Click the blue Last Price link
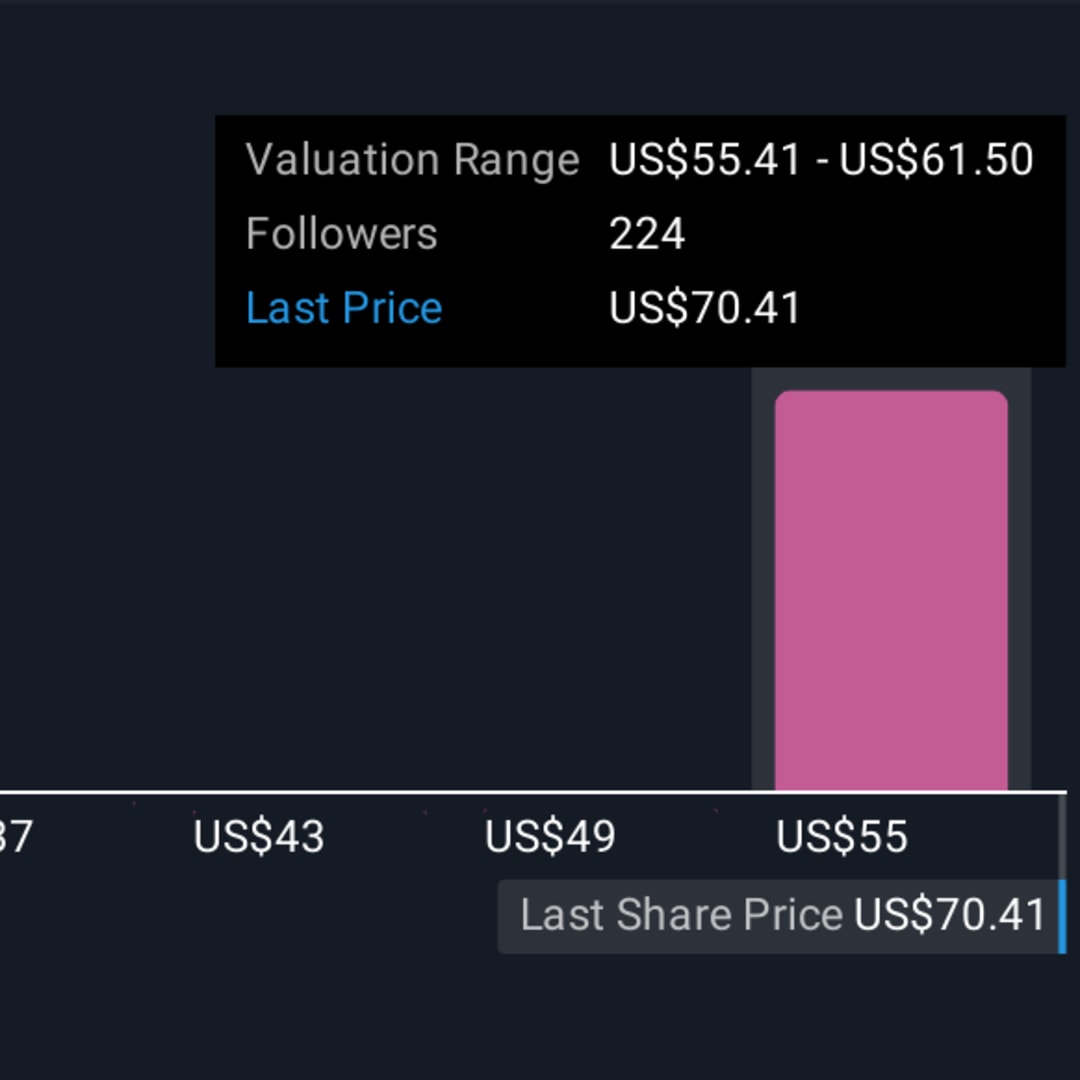Image resolution: width=1080 pixels, height=1080 pixels. click(x=343, y=308)
